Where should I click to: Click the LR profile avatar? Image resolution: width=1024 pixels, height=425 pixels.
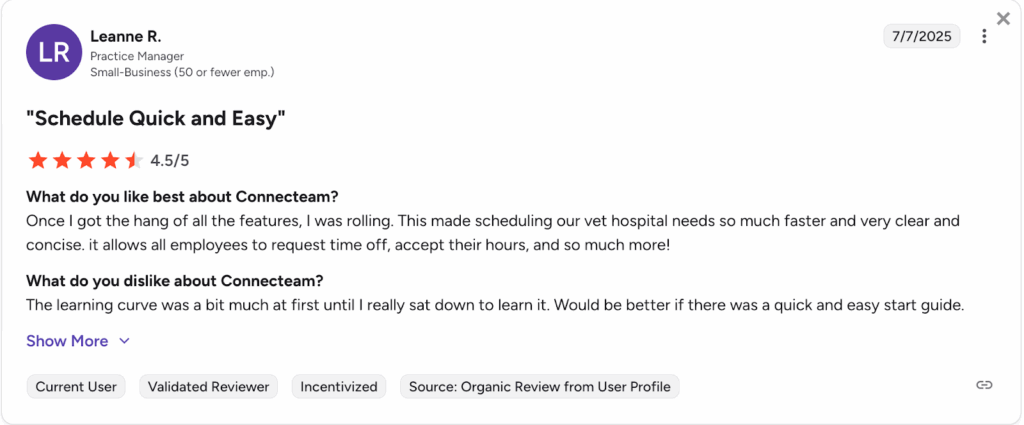[x=54, y=52]
